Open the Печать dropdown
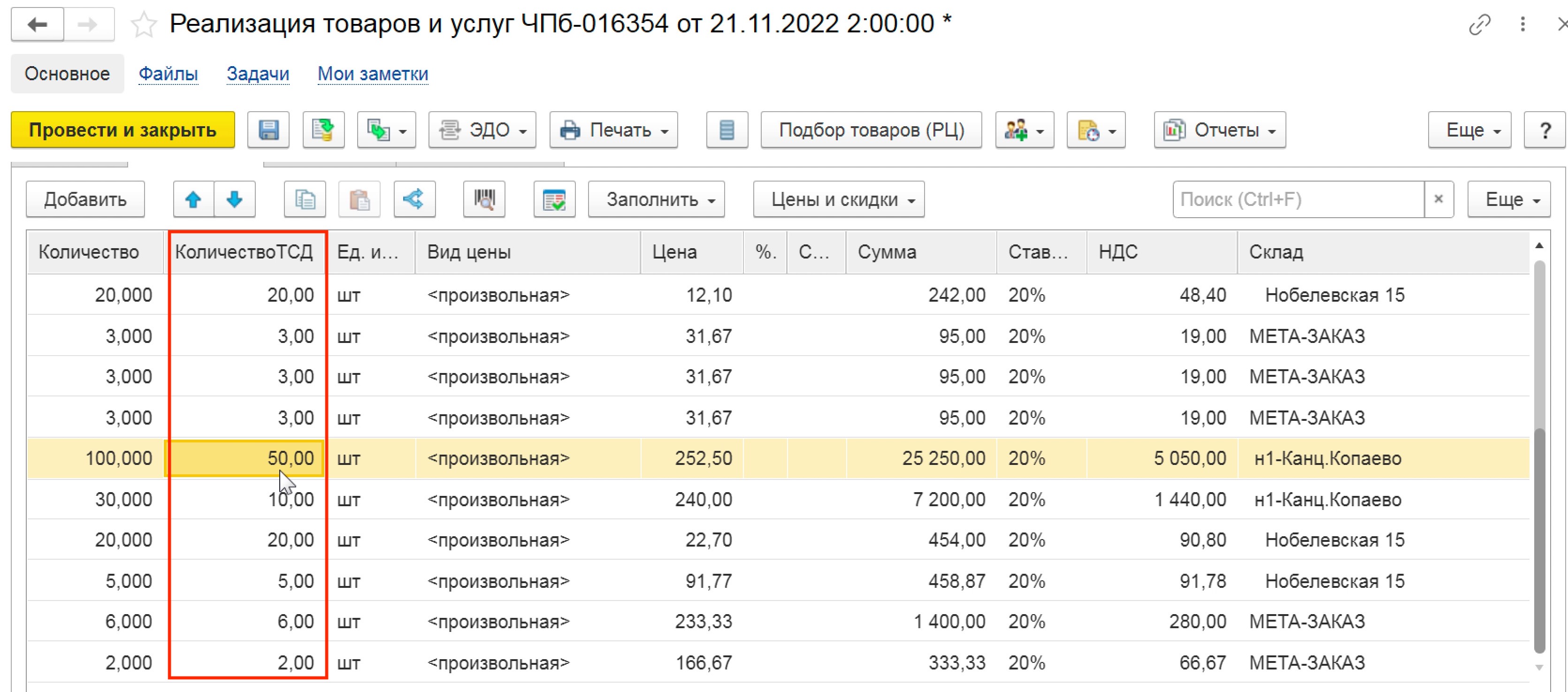The width and height of the screenshot is (1568, 692). tap(613, 129)
